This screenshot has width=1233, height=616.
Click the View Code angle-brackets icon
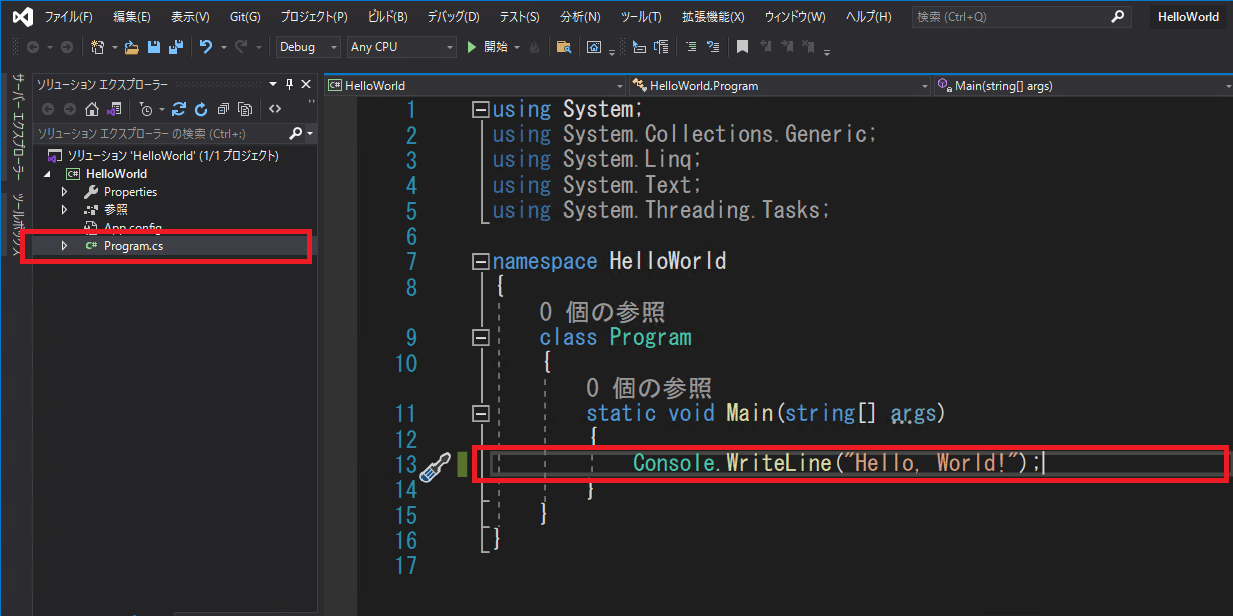pyautogui.click(x=275, y=109)
